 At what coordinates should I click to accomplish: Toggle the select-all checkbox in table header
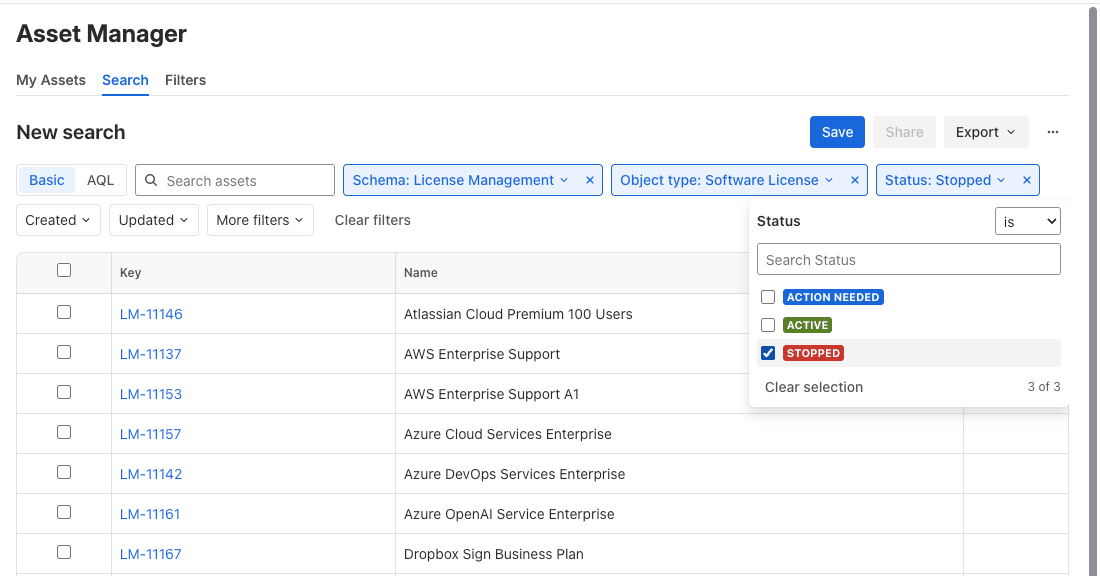coord(64,270)
